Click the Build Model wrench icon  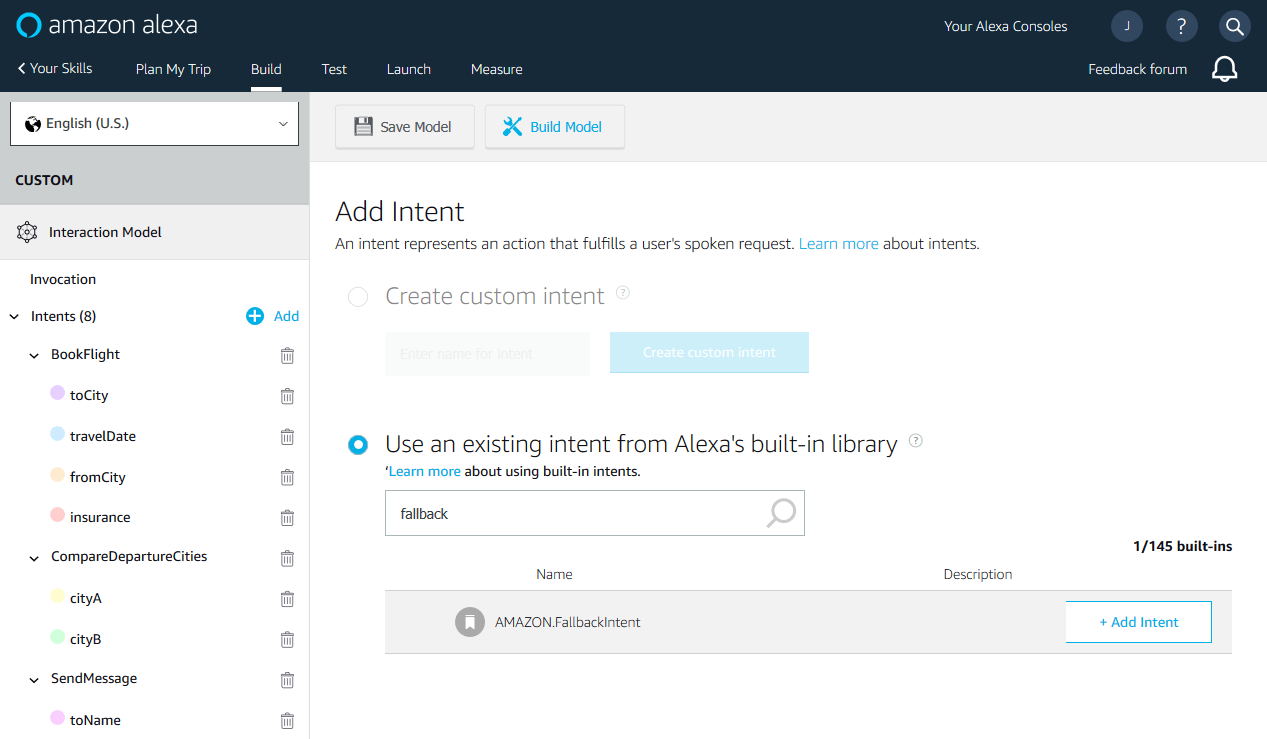point(512,126)
